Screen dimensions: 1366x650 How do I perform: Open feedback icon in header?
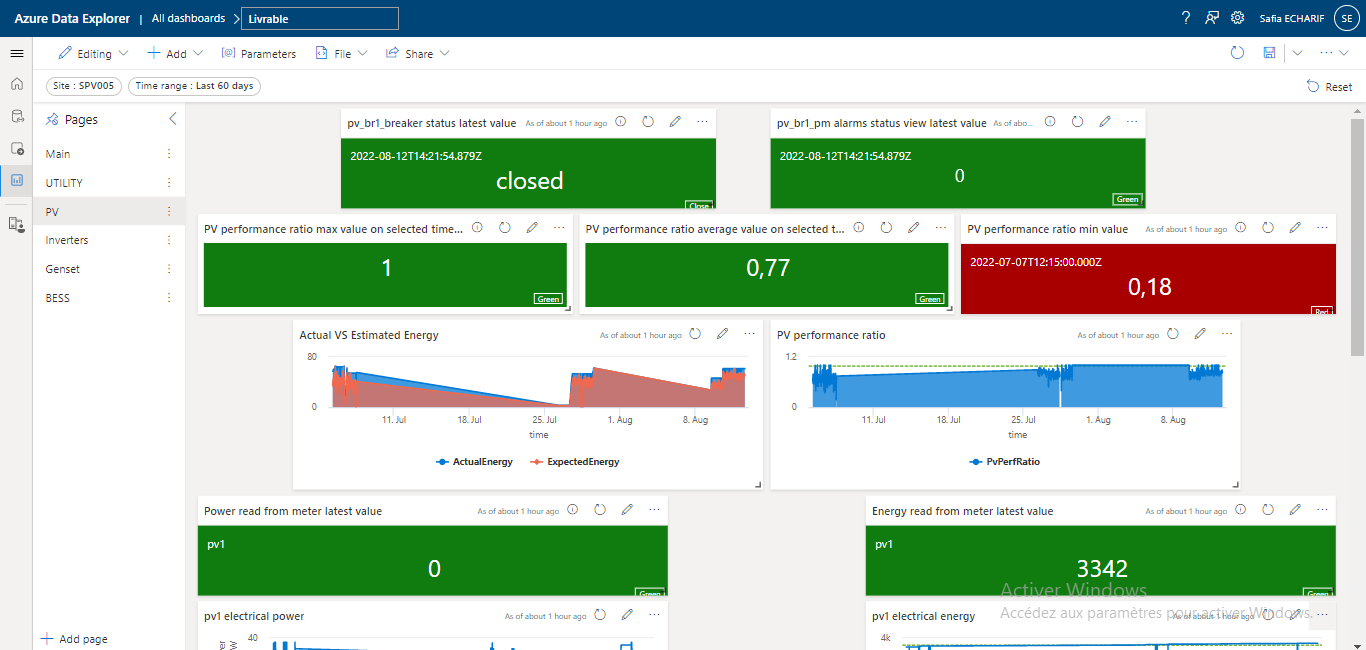[x=1212, y=18]
